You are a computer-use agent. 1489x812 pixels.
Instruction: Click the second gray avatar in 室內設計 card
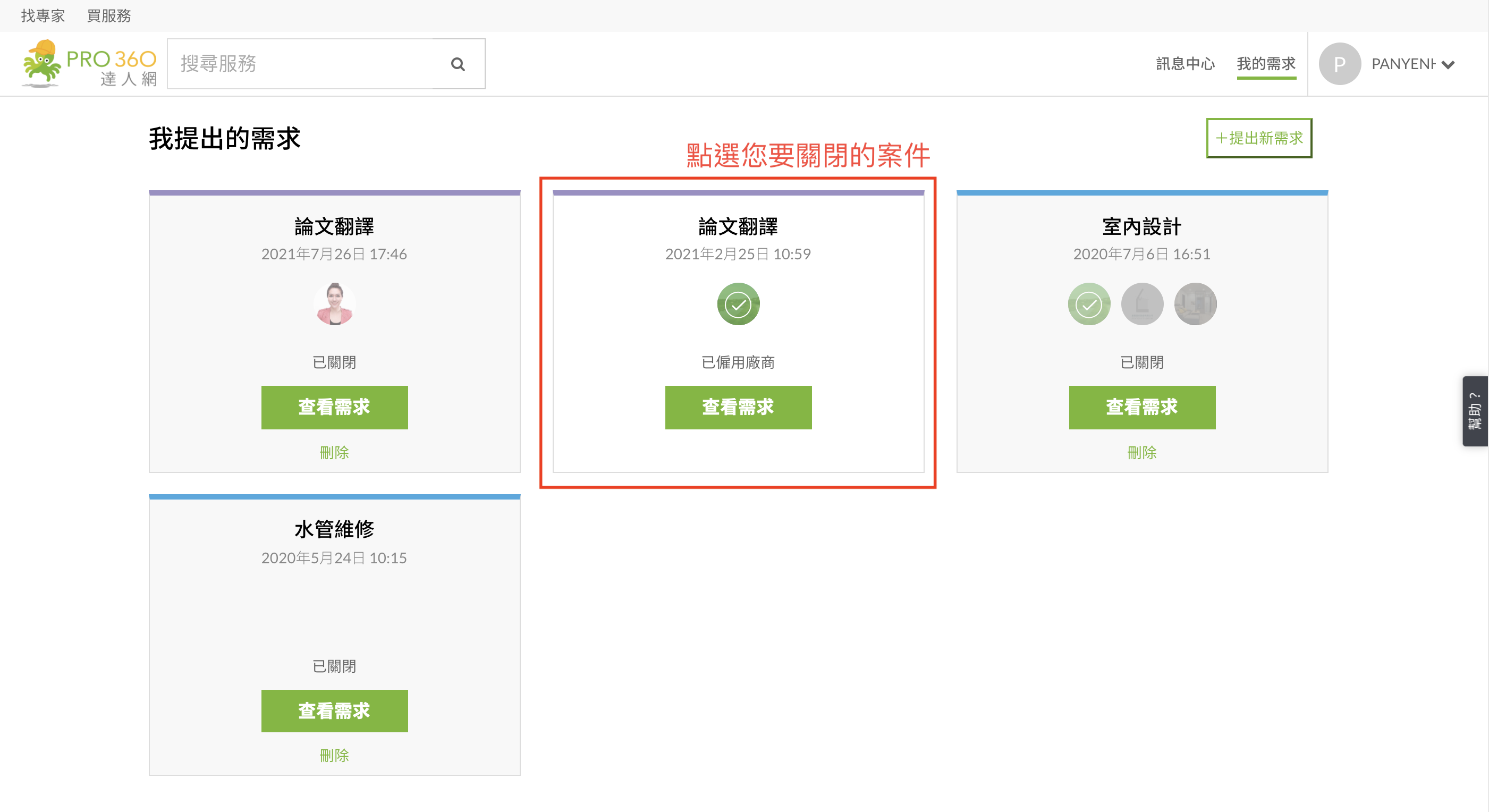(x=1141, y=304)
